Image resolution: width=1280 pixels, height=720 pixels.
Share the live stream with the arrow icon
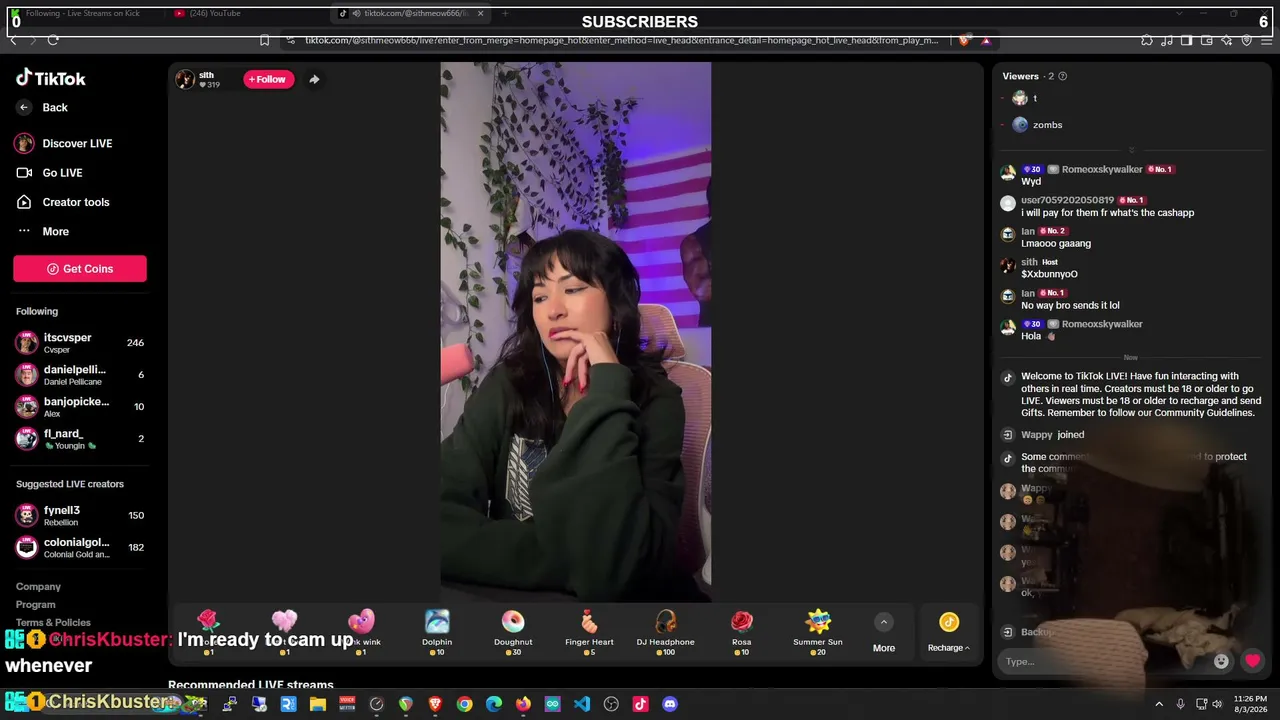click(314, 80)
